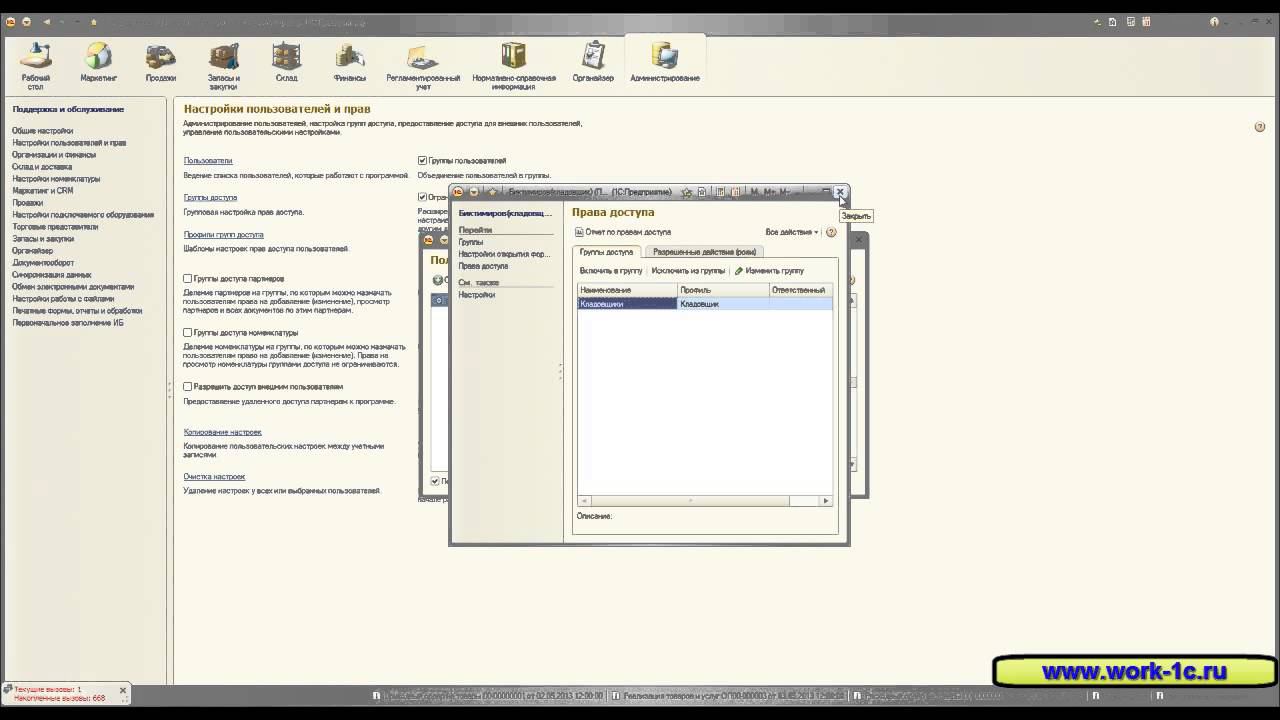Open Отчет по правам доступа report
Image resolution: width=1280 pixels, height=720 pixels.
click(x=623, y=232)
